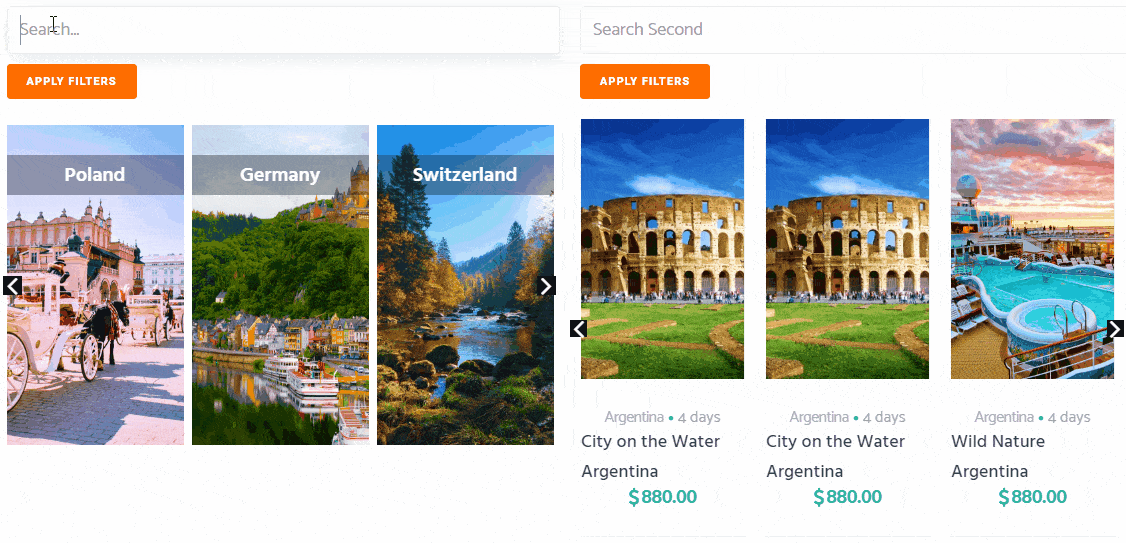
Task: Open the Switzerland destination card
Action: tap(465, 285)
